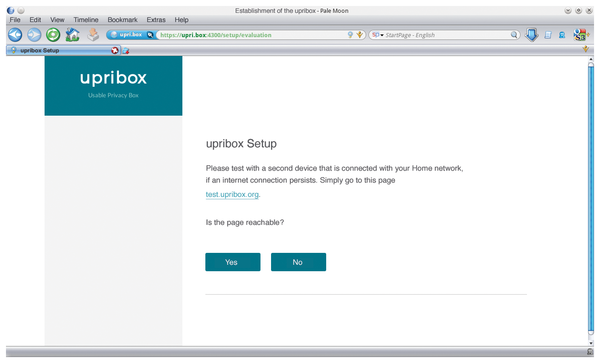This screenshot has height=363, width=600.
Task: Click the round button beside Pale Moon icon in title bar
Action: pyautogui.click(x=21, y=11)
